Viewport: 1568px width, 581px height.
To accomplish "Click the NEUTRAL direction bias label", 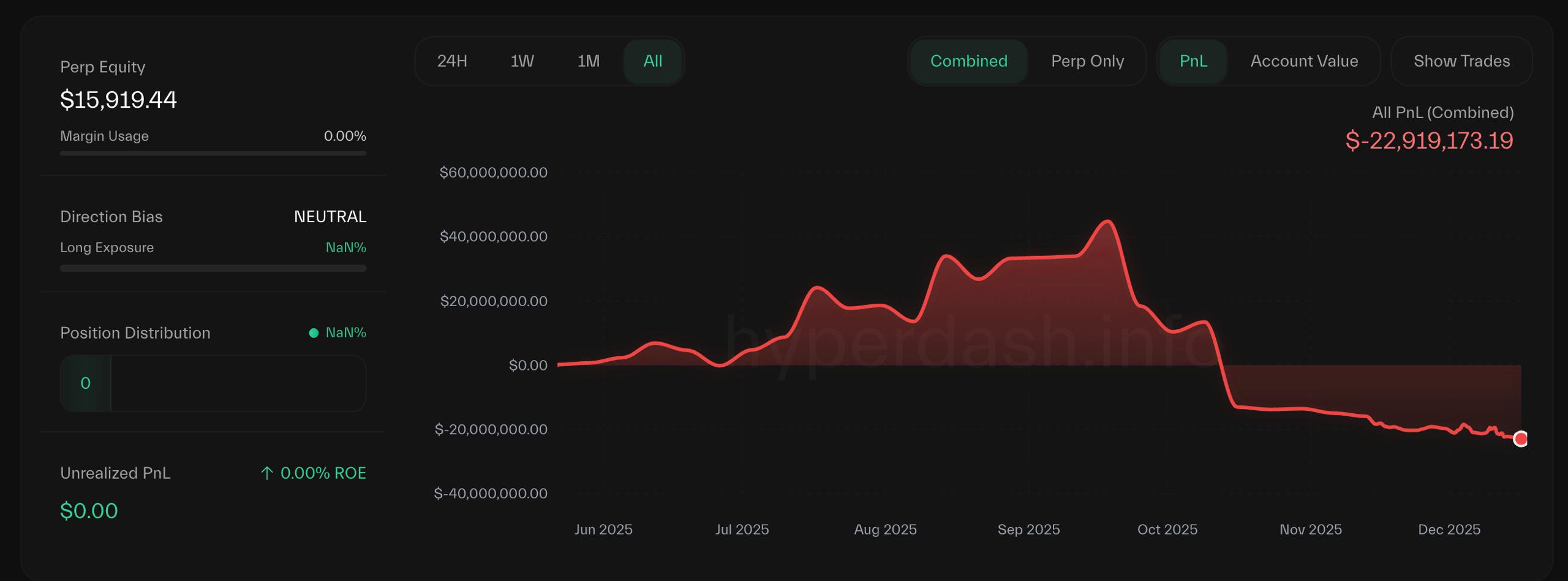I will (330, 217).
